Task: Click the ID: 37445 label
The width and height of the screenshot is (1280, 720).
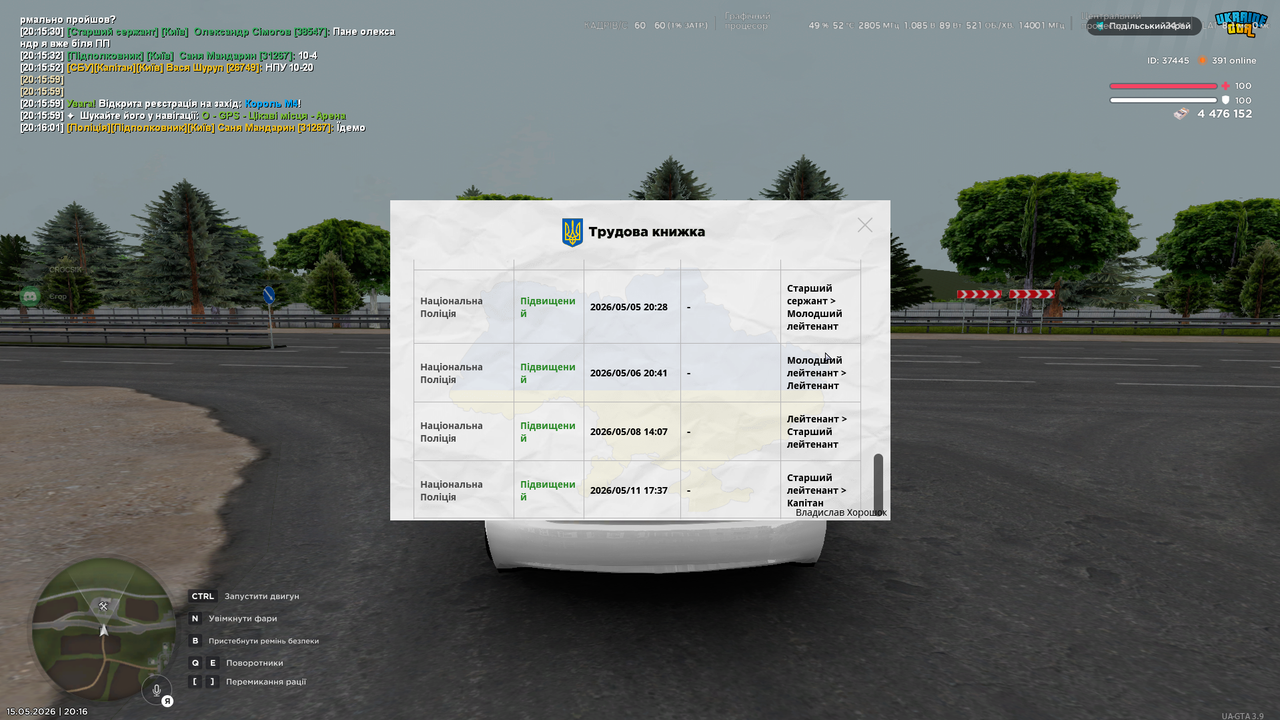Action: [x=1168, y=60]
